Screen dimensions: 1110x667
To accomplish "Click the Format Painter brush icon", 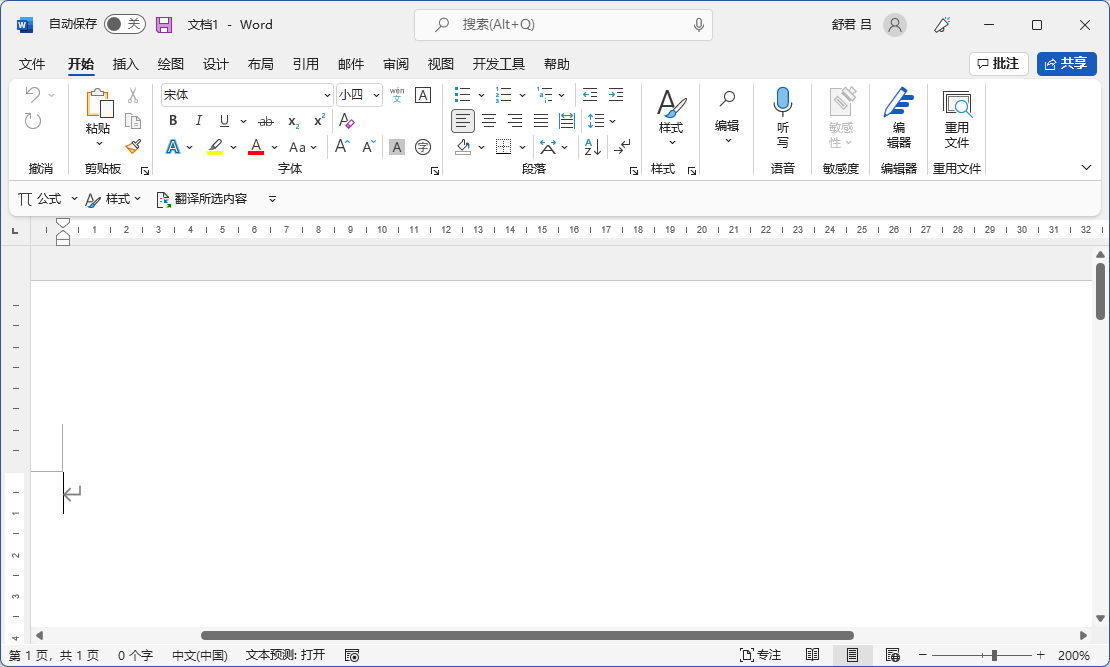I will click(133, 146).
